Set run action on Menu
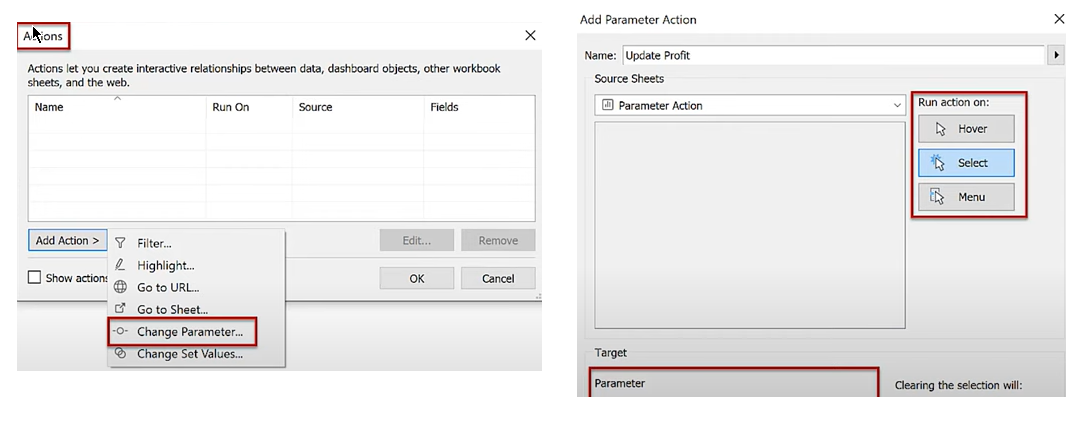 tap(966, 197)
